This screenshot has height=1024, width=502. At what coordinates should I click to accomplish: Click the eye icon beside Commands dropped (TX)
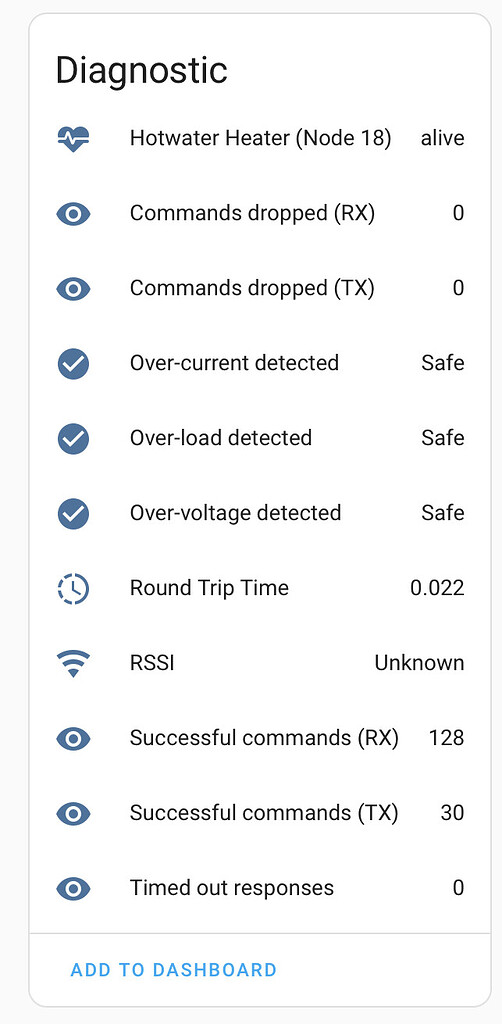(x=73, y=289)
